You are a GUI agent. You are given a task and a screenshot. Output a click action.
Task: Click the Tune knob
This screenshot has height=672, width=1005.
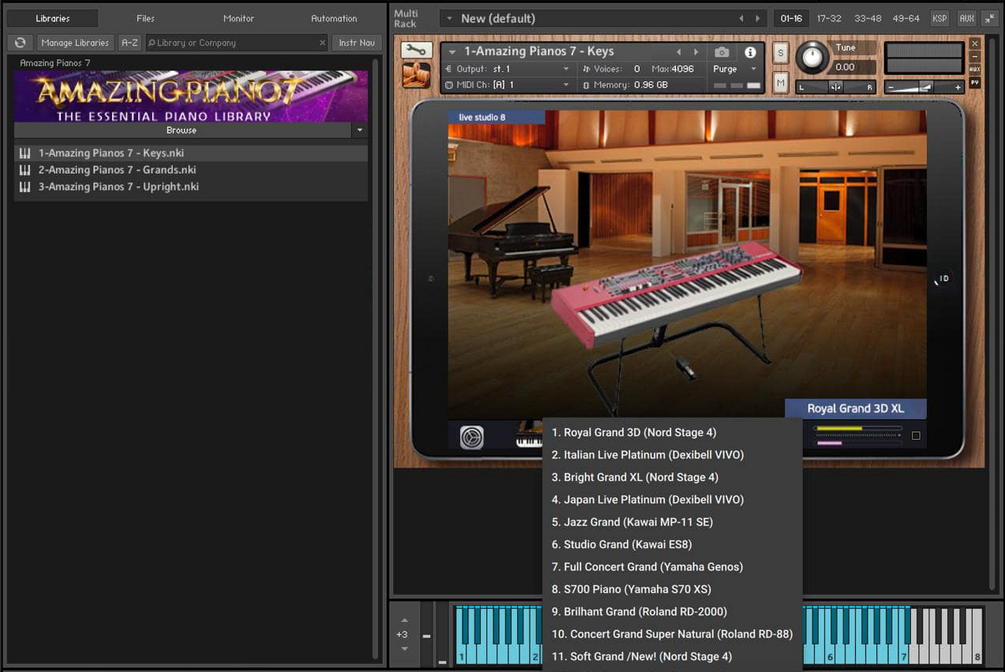[812, 56]
